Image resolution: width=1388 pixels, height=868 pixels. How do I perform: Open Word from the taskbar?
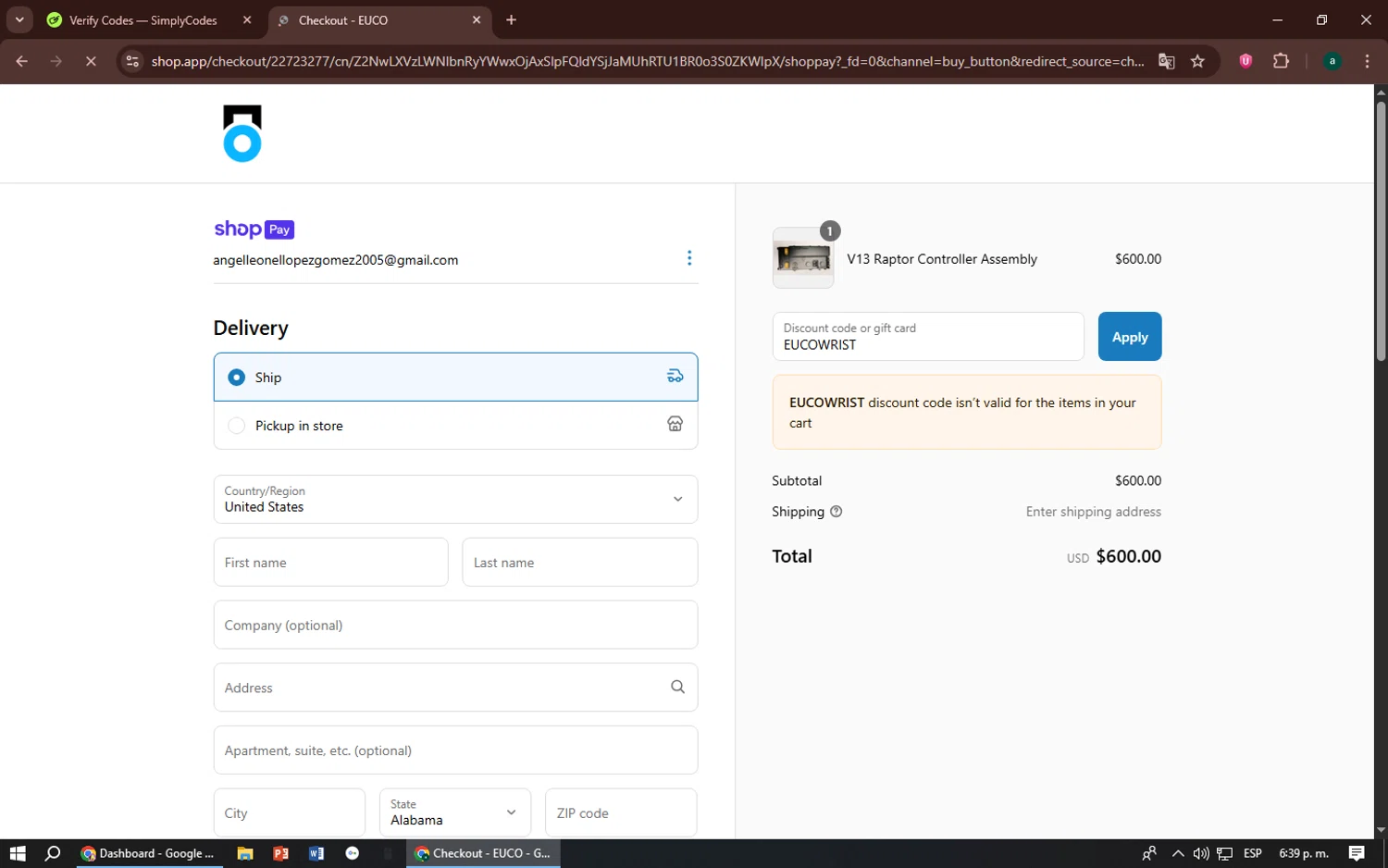pyautogui.click(x=316, y=853)
